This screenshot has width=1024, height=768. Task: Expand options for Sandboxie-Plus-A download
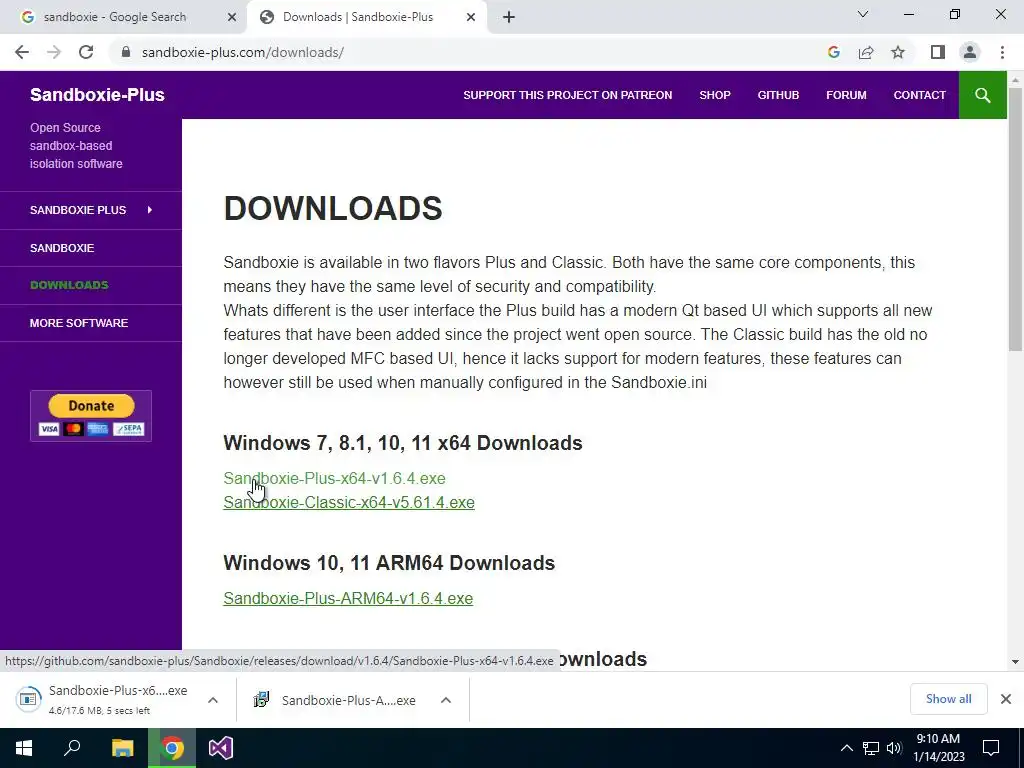click(x=446, y=700)
